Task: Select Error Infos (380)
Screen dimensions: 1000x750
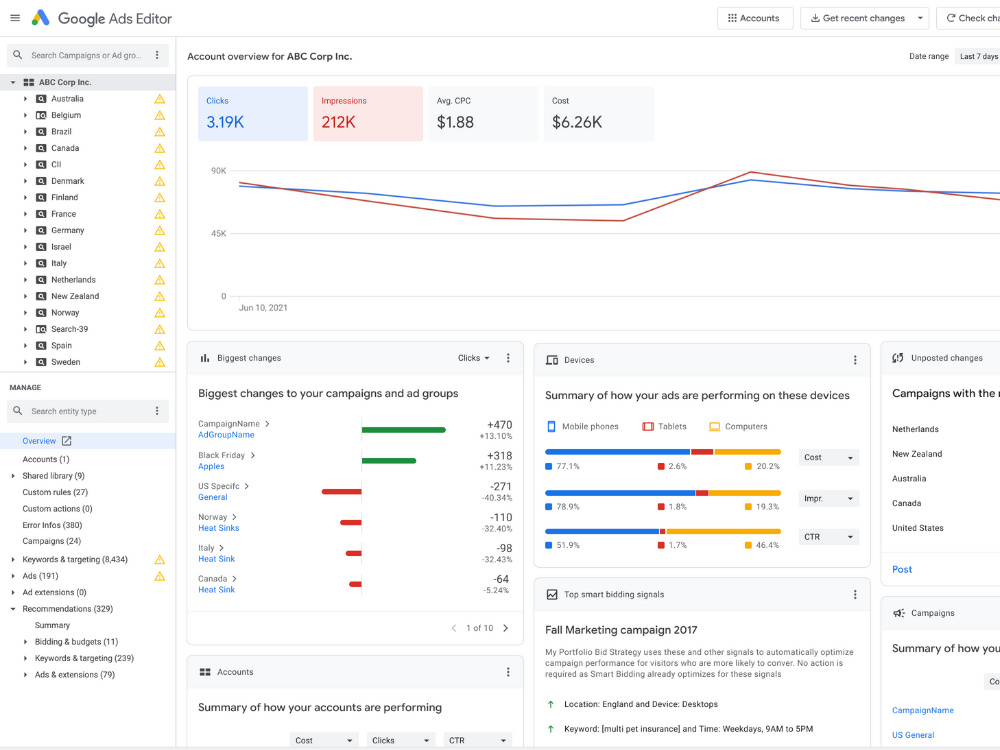Action: coord(52,525)
